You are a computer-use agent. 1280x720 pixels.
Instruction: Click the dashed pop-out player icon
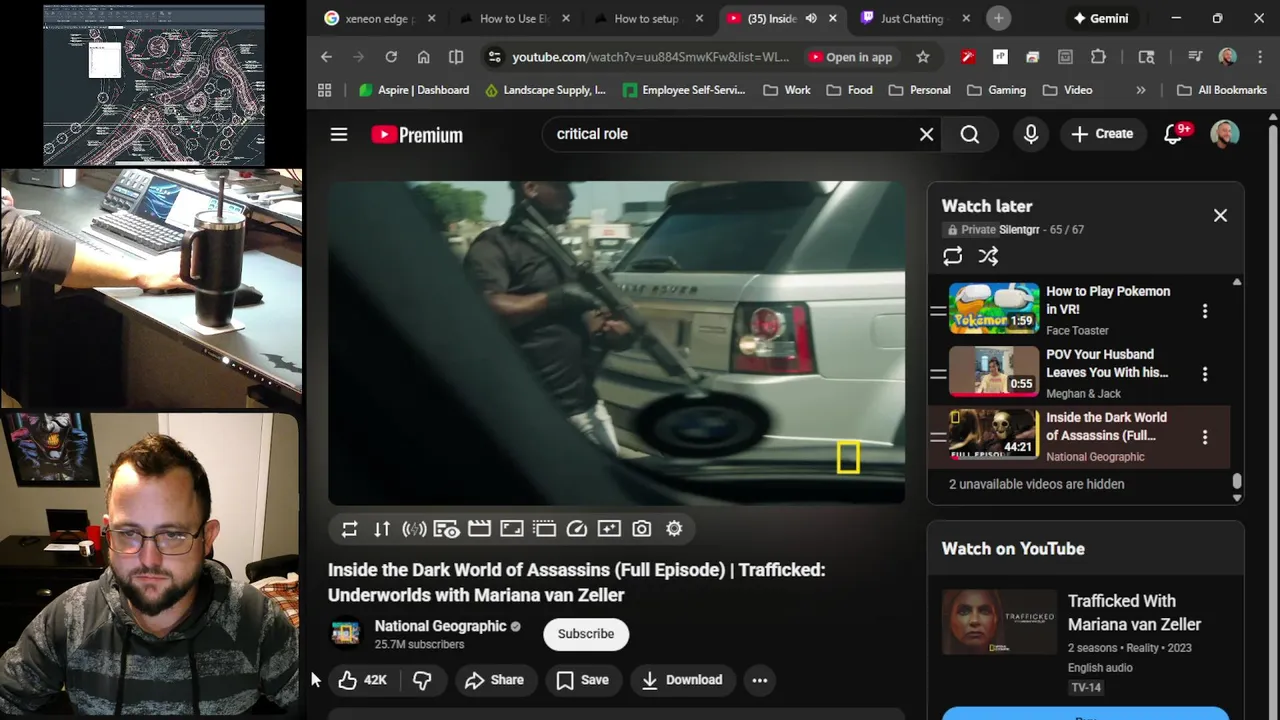coord(544,529)
